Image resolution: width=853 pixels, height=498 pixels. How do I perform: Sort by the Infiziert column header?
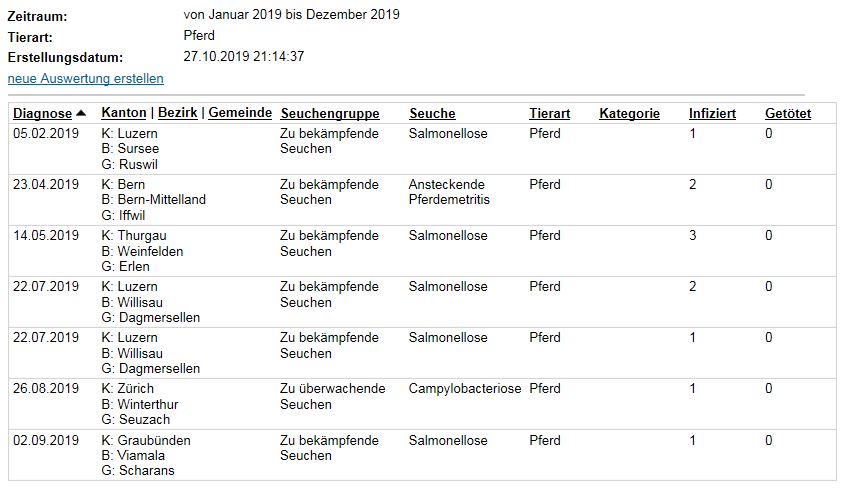coord(712,114)
